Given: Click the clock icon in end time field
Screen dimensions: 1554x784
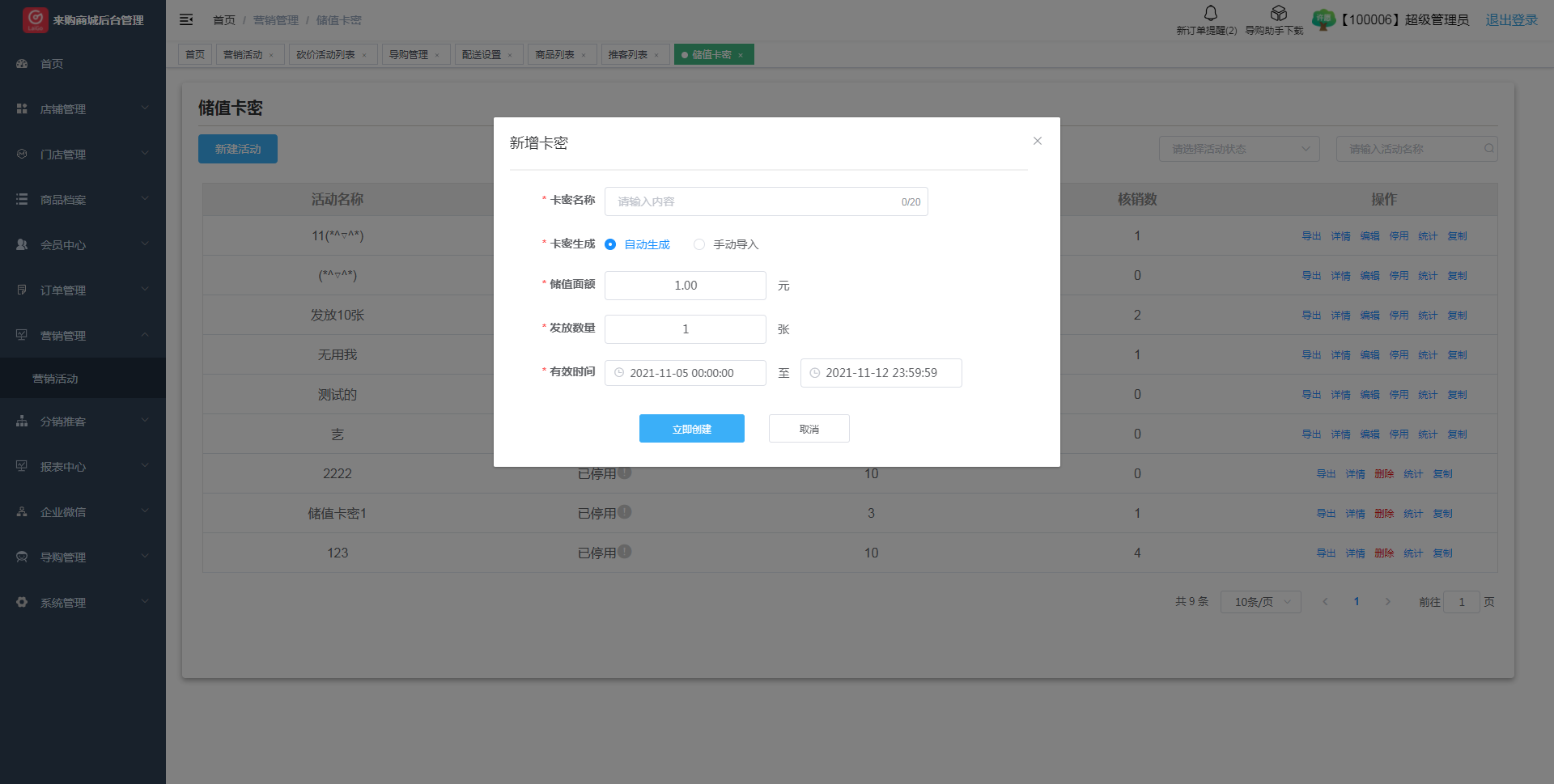Looking at the screenshot, I should (x=815, y=373).
